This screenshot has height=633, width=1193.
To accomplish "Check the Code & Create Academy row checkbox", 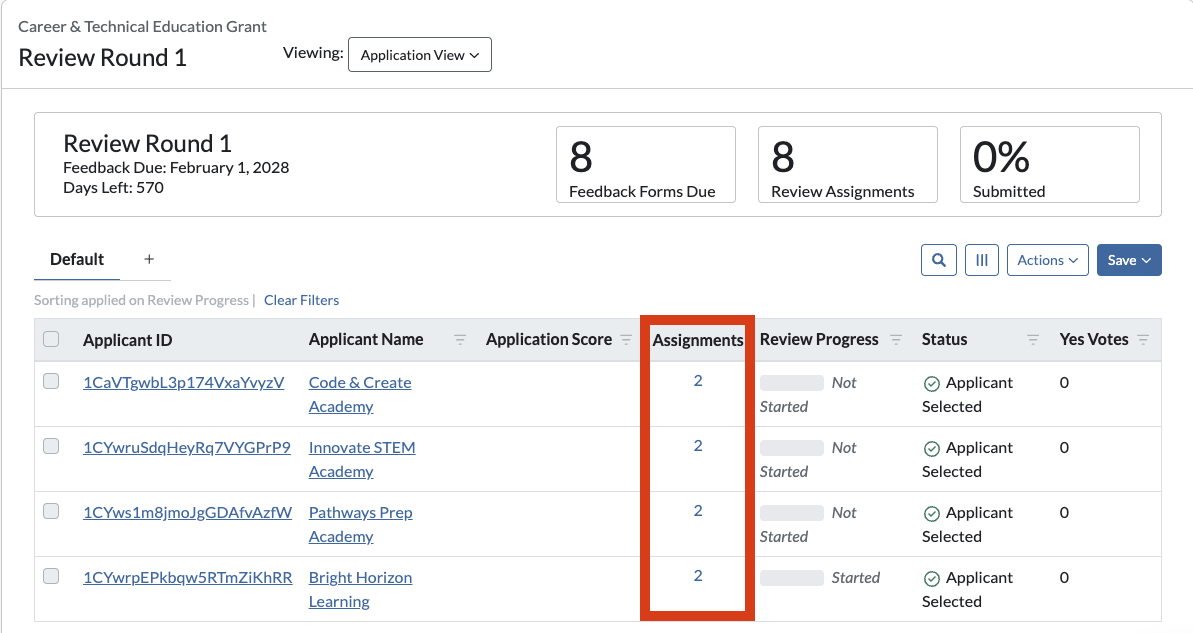I will (51, 380).
